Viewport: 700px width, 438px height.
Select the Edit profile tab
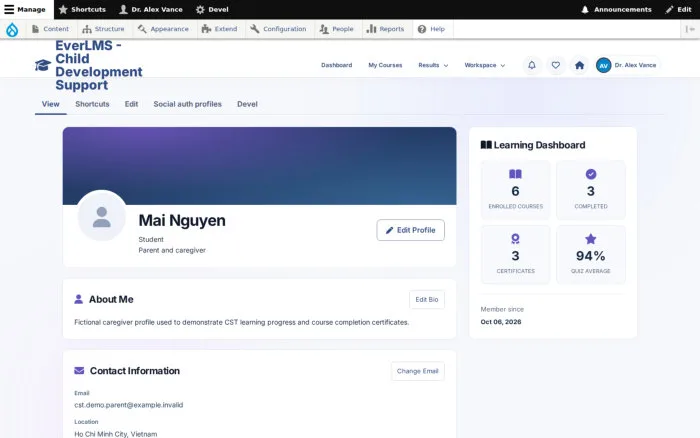pyautogui.click(x=131, y=104)
